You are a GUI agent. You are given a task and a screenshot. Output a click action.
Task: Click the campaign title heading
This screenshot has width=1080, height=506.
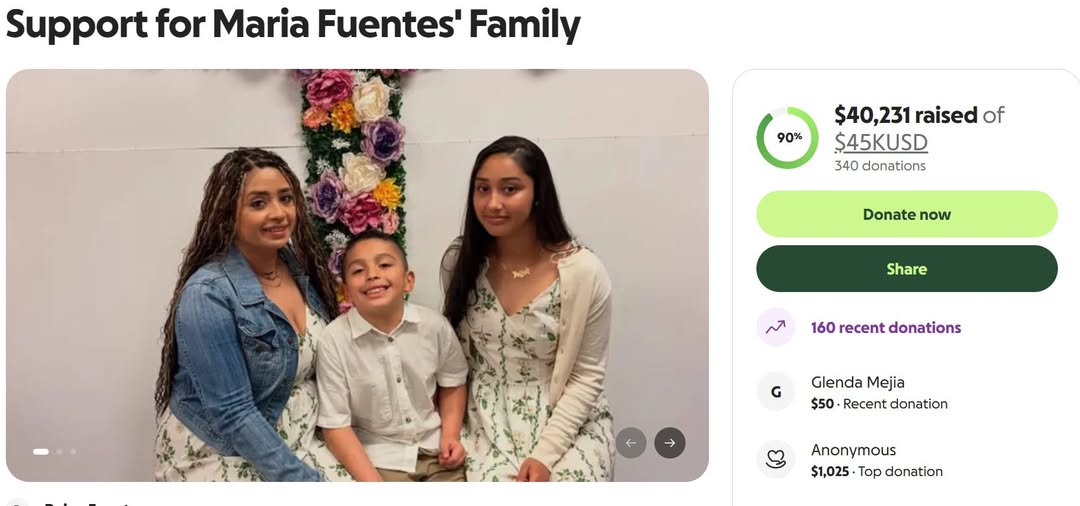tap(293, 24)
